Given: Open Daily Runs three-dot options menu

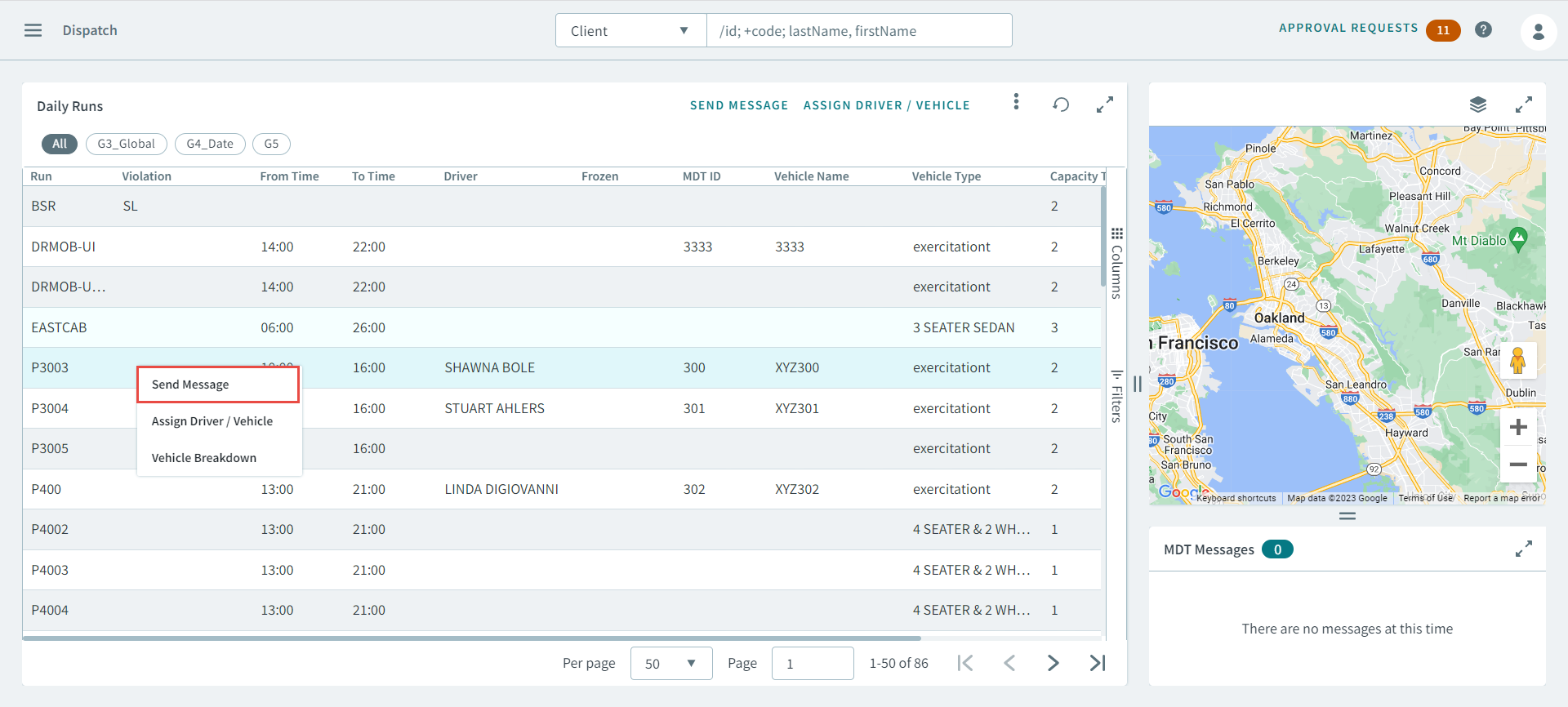Looking at the screenshot, I should point(1016,101).
